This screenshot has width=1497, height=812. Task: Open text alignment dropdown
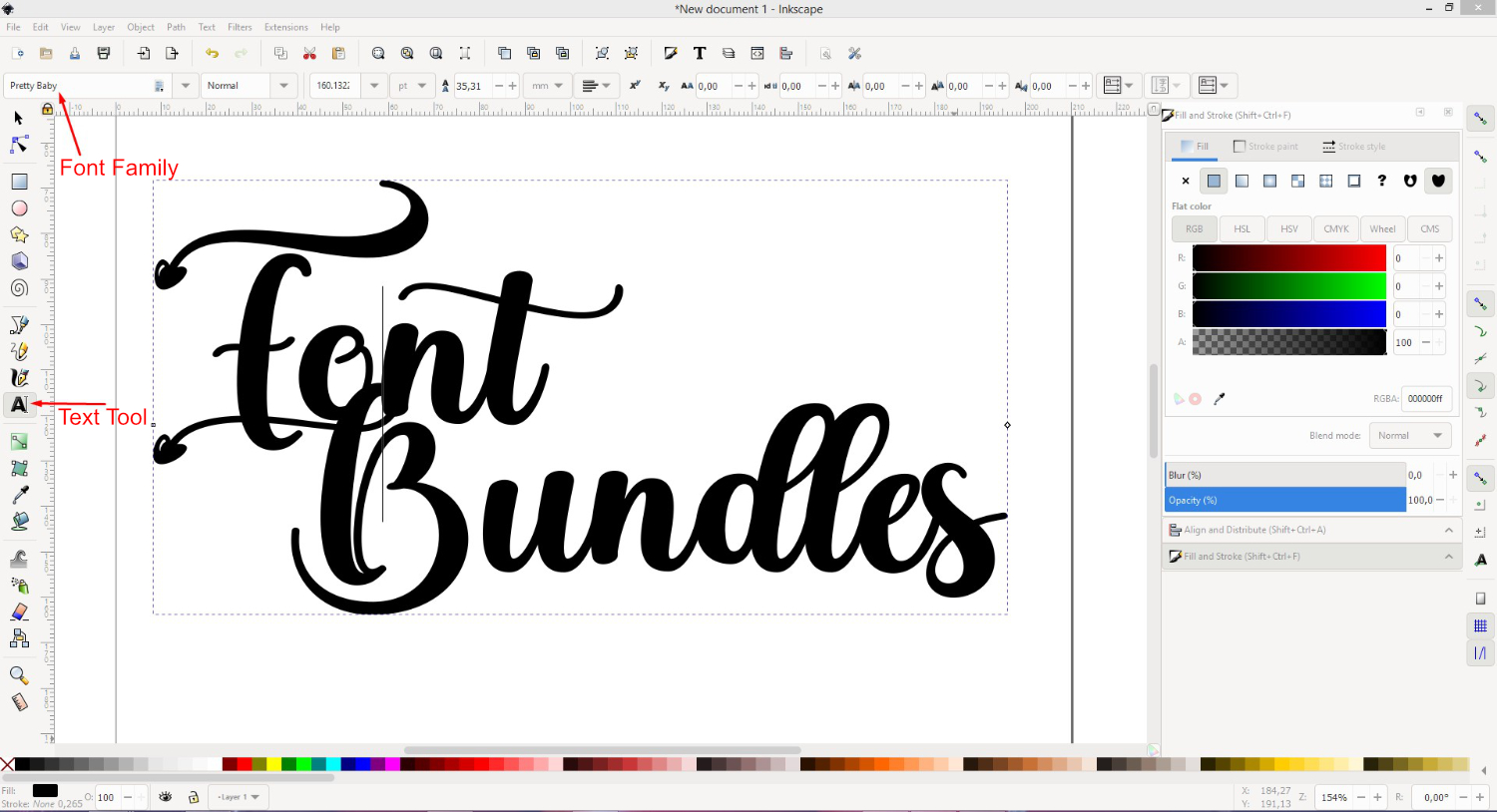click(x=597, y=86)
